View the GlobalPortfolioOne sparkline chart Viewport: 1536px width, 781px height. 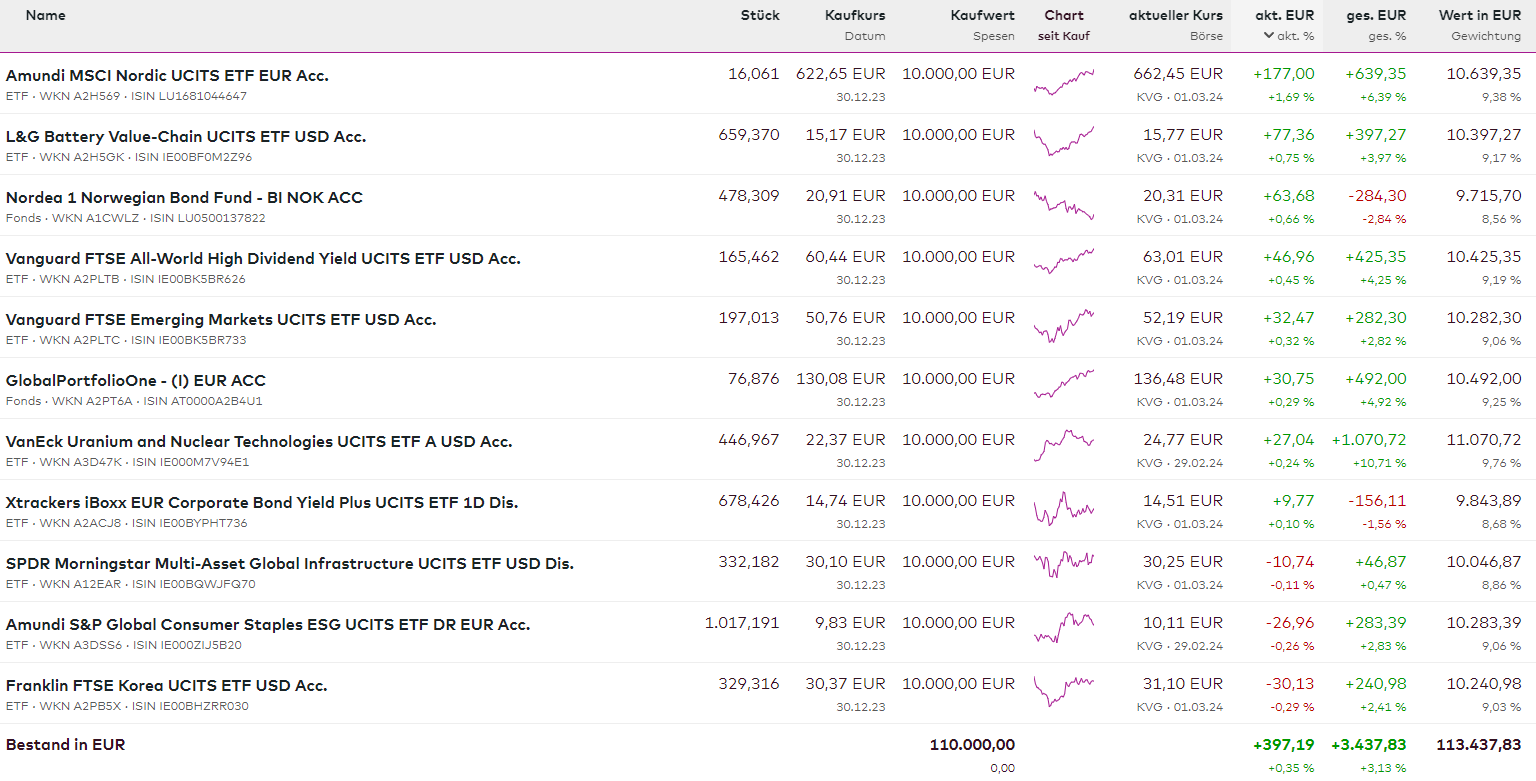tap(1064, 383)
